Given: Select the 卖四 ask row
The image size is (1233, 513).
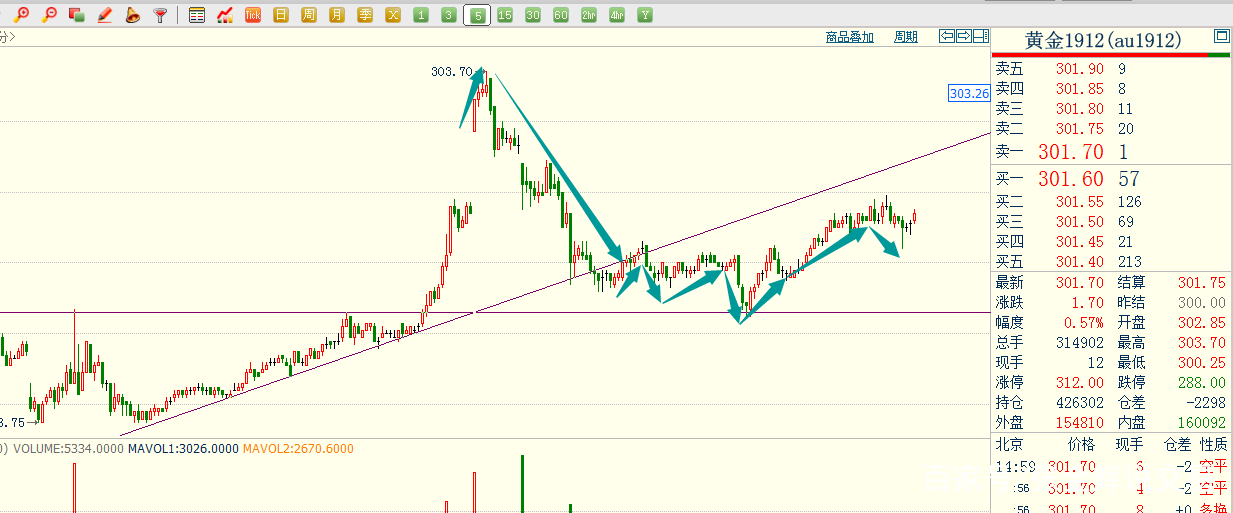Looking at the screenshot, I should click(1111, 89).
